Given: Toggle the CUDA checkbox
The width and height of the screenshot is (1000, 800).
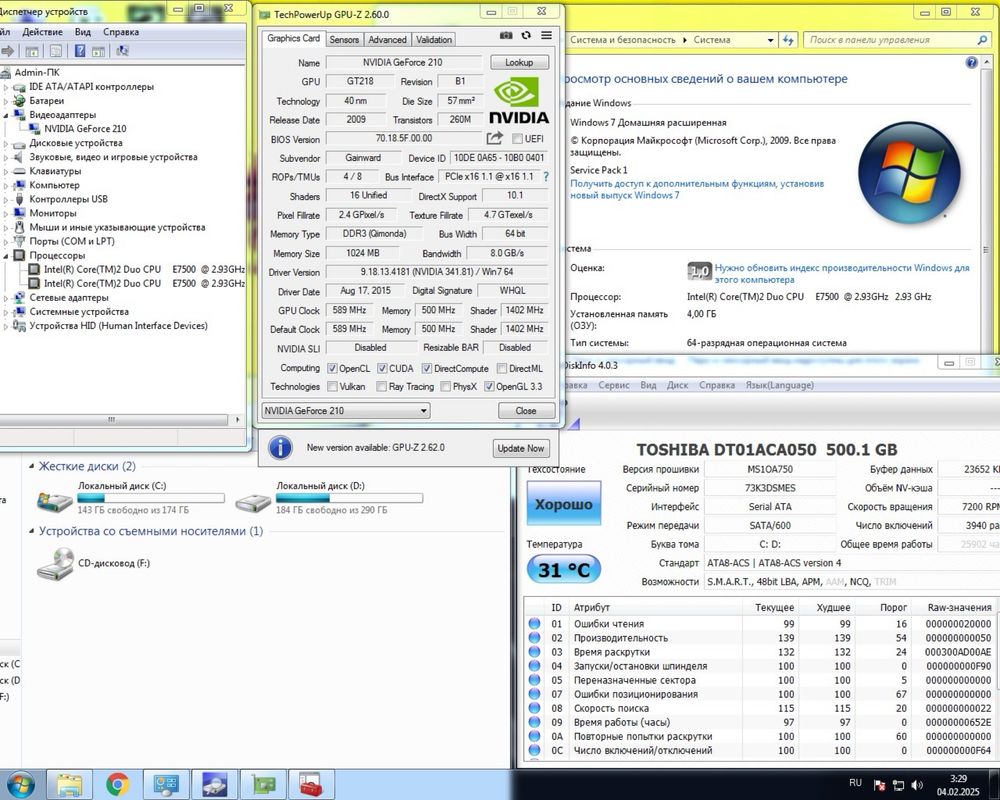Looking at the screenshot, I should 382,368.
